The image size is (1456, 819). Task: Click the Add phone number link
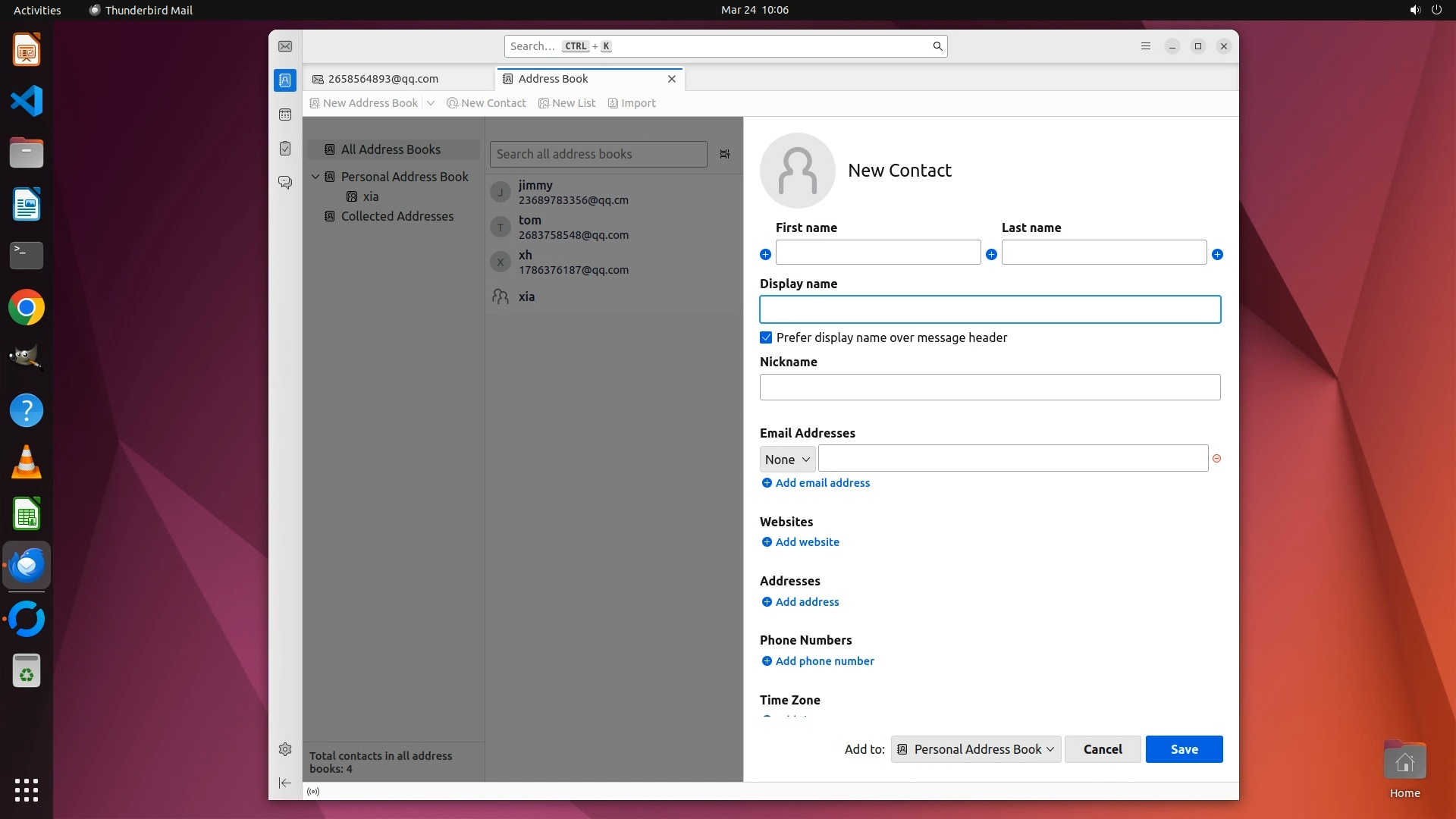824,661
